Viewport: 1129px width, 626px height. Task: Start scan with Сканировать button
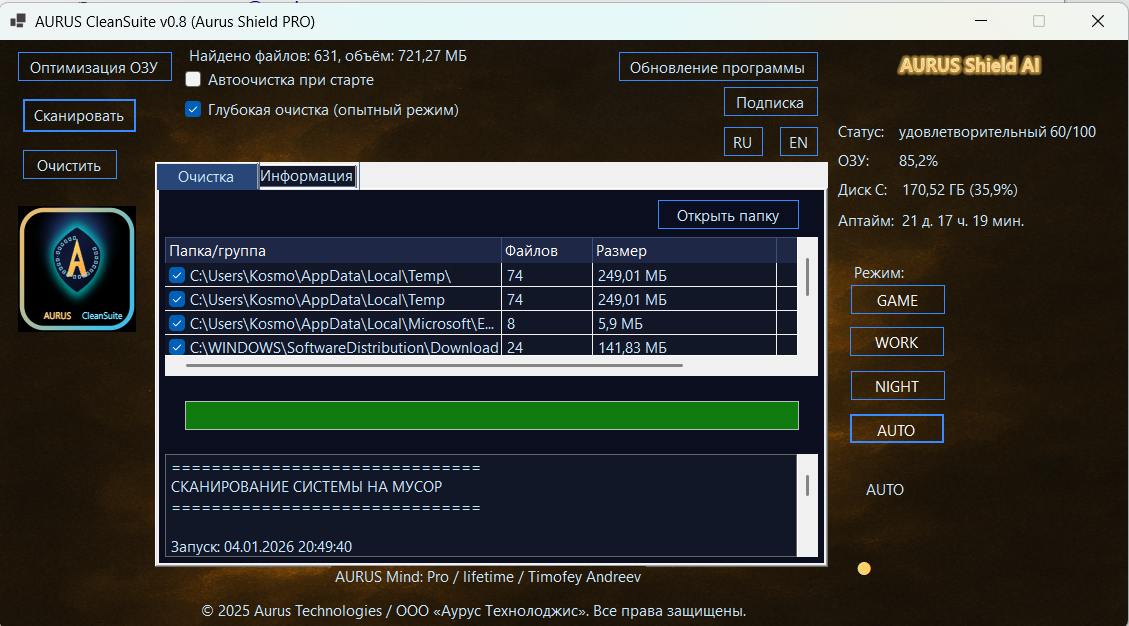tap(79, 115)
